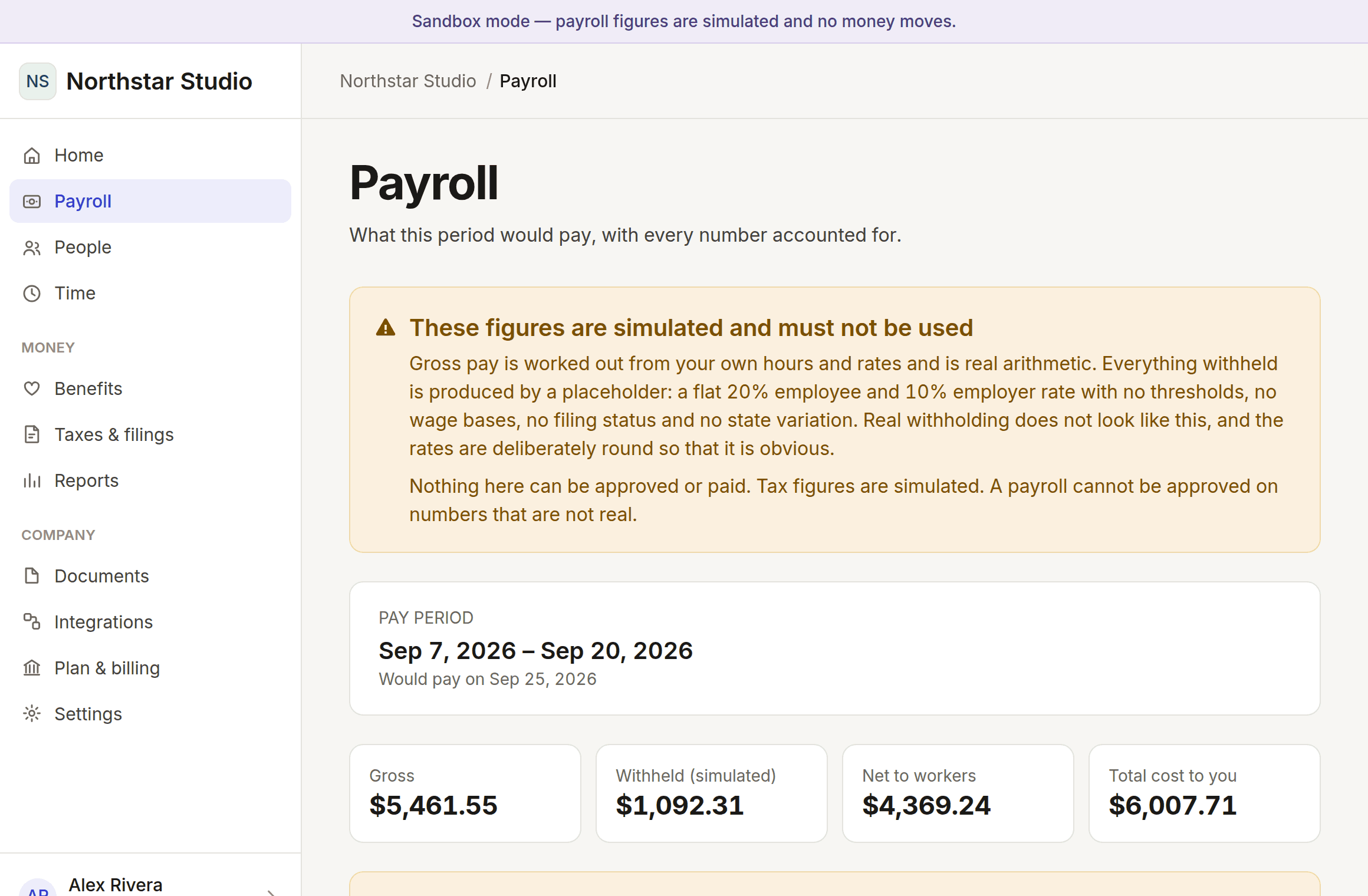Viewport: 1368px width, 896px height.
Task: Click the Withheld (simulated) $1,092.31 card
Action: pos(712,793)
